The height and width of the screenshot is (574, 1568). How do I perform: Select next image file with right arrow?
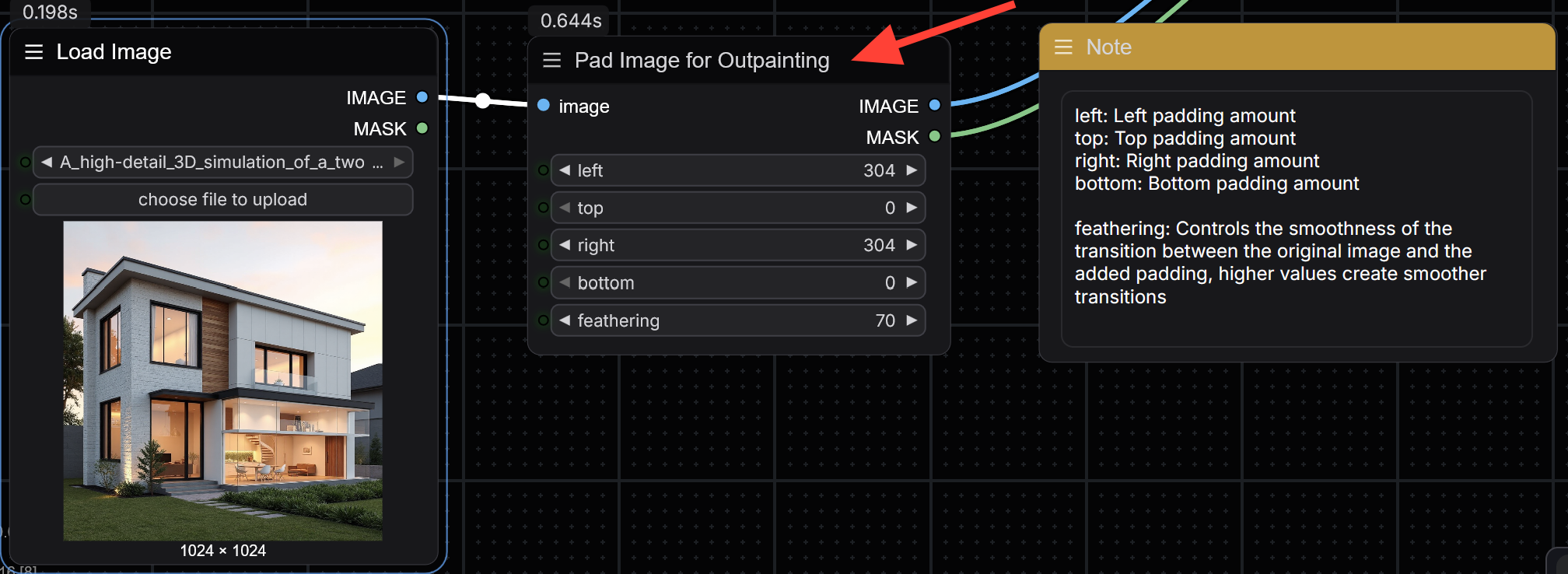click(399, 162)
